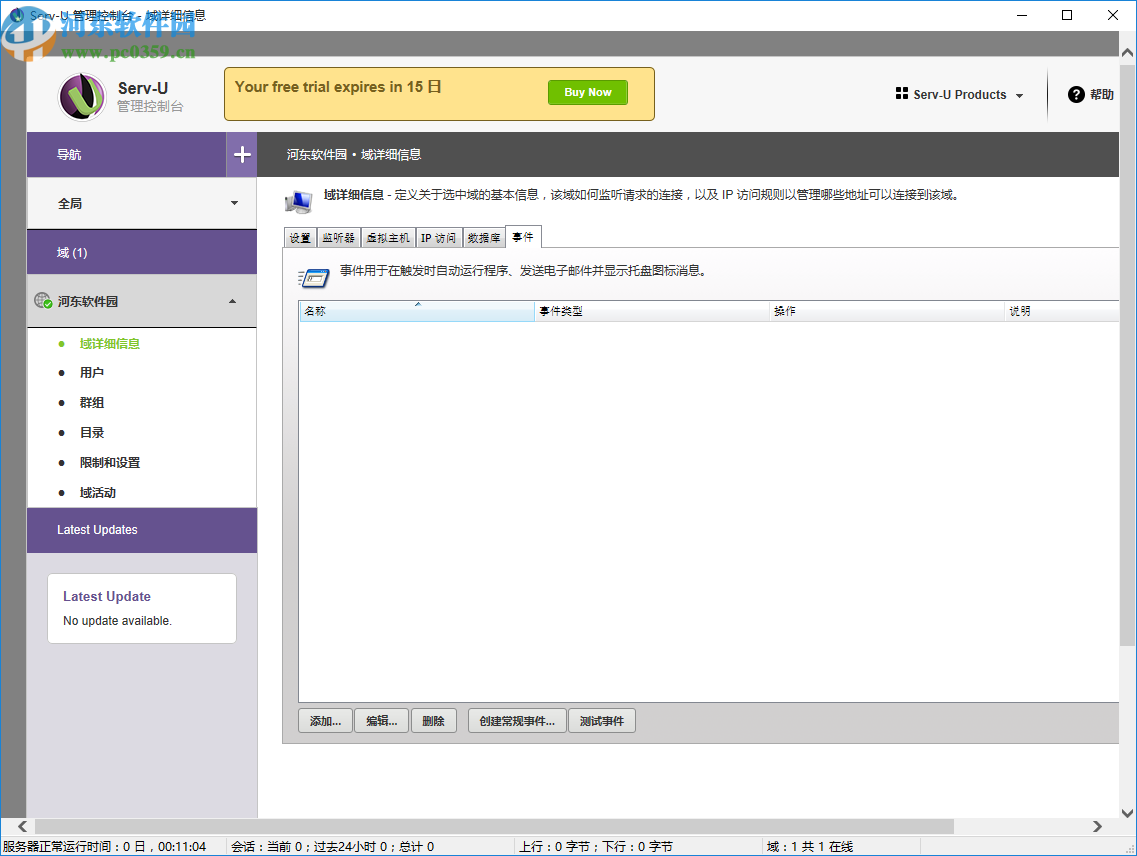This screenshot has height=856, width=1137.
Task: Click the 添加... button
Action: tap(325, 721)
